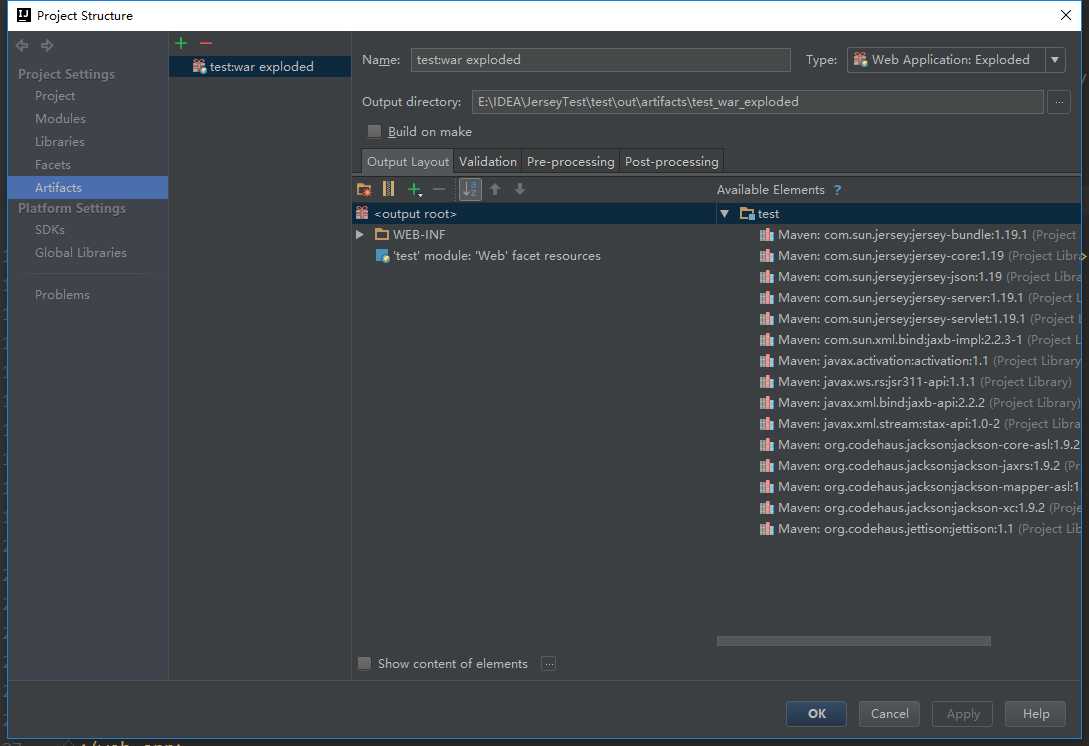Click the Help button
This screenshot has height=746, width=1089.
[x=1036, y=713]
